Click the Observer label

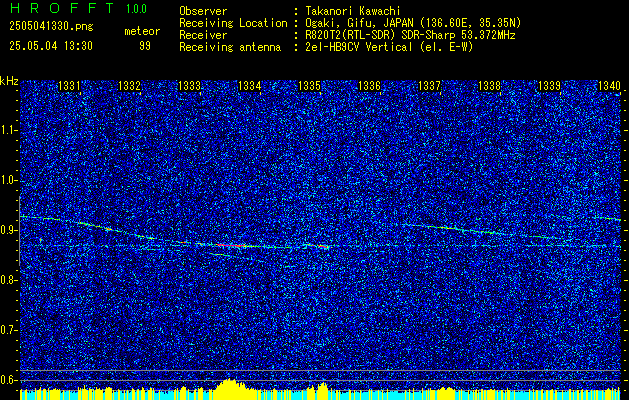203,11
